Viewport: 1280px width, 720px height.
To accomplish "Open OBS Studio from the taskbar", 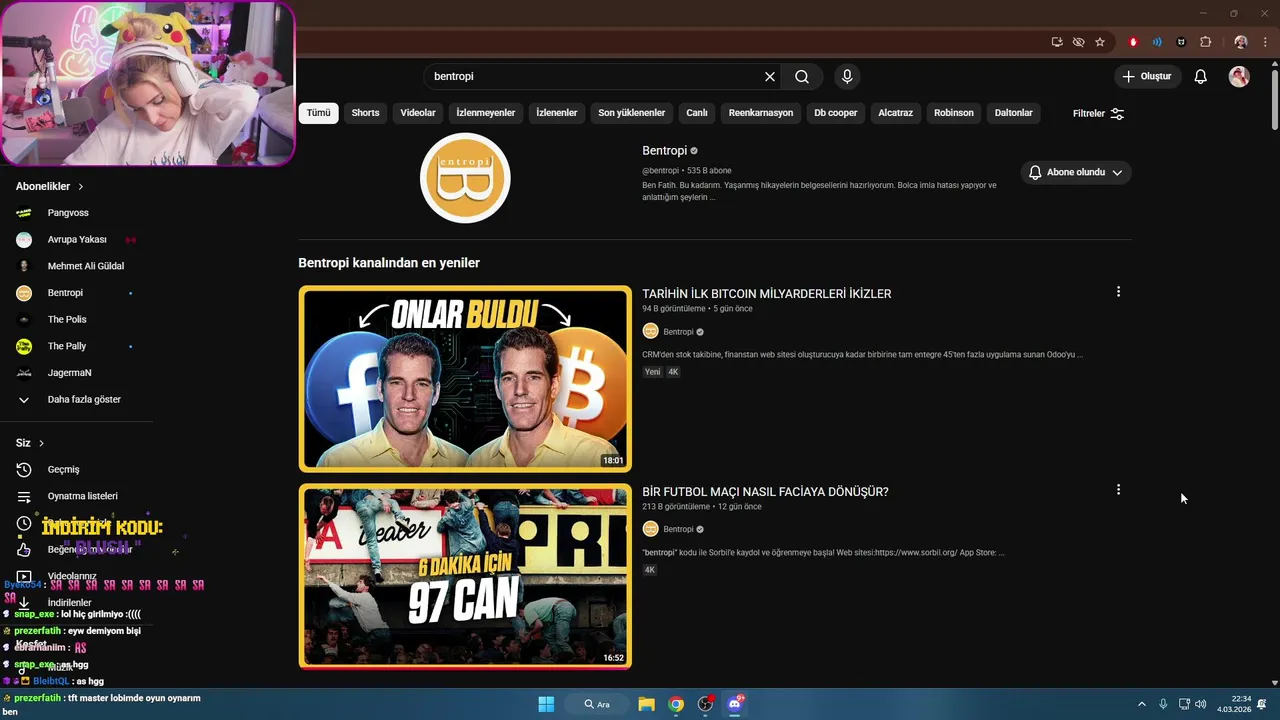I will [706, 704].
